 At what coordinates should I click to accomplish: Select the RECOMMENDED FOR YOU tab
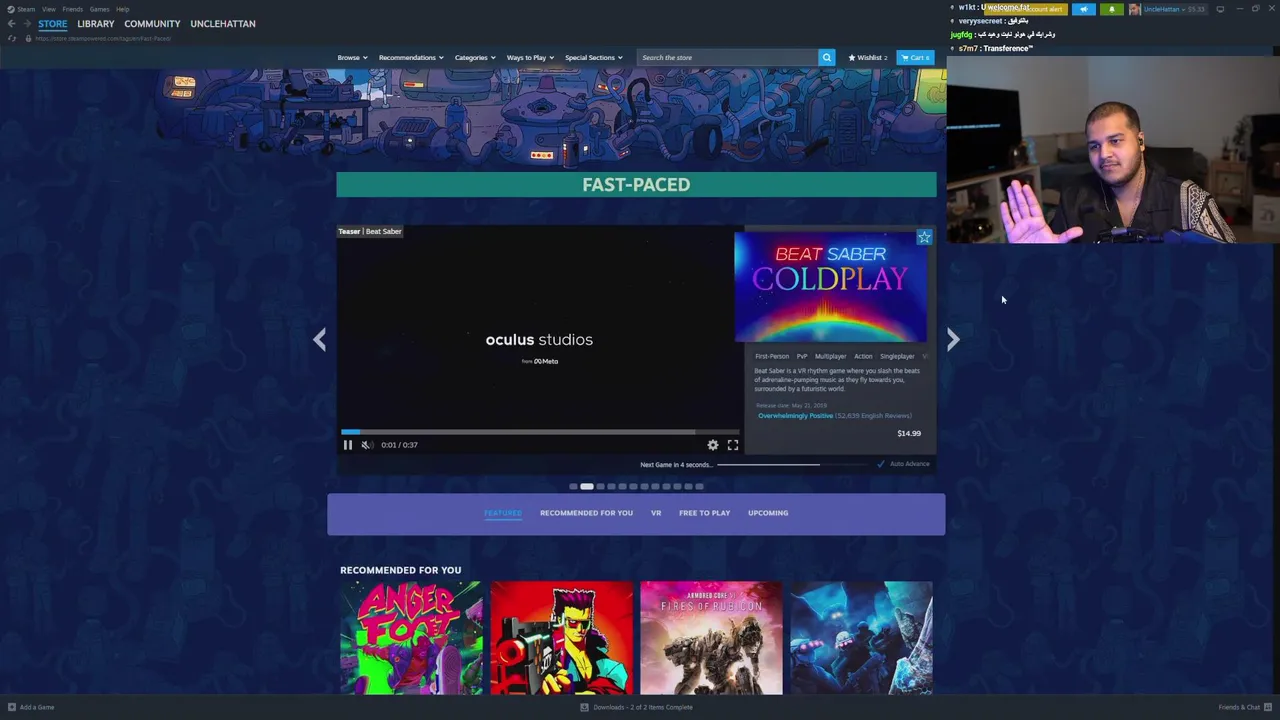(x=586, y=513)
